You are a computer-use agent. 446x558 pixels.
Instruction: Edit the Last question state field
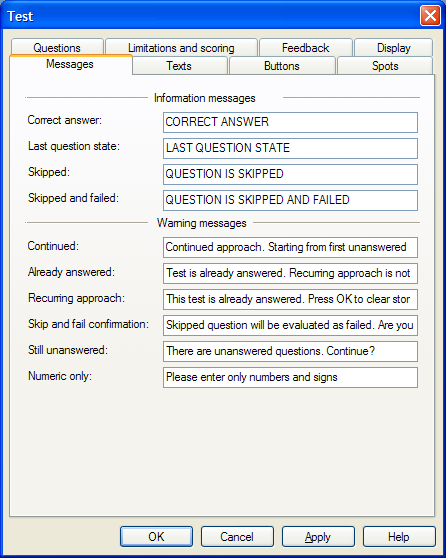290,148
